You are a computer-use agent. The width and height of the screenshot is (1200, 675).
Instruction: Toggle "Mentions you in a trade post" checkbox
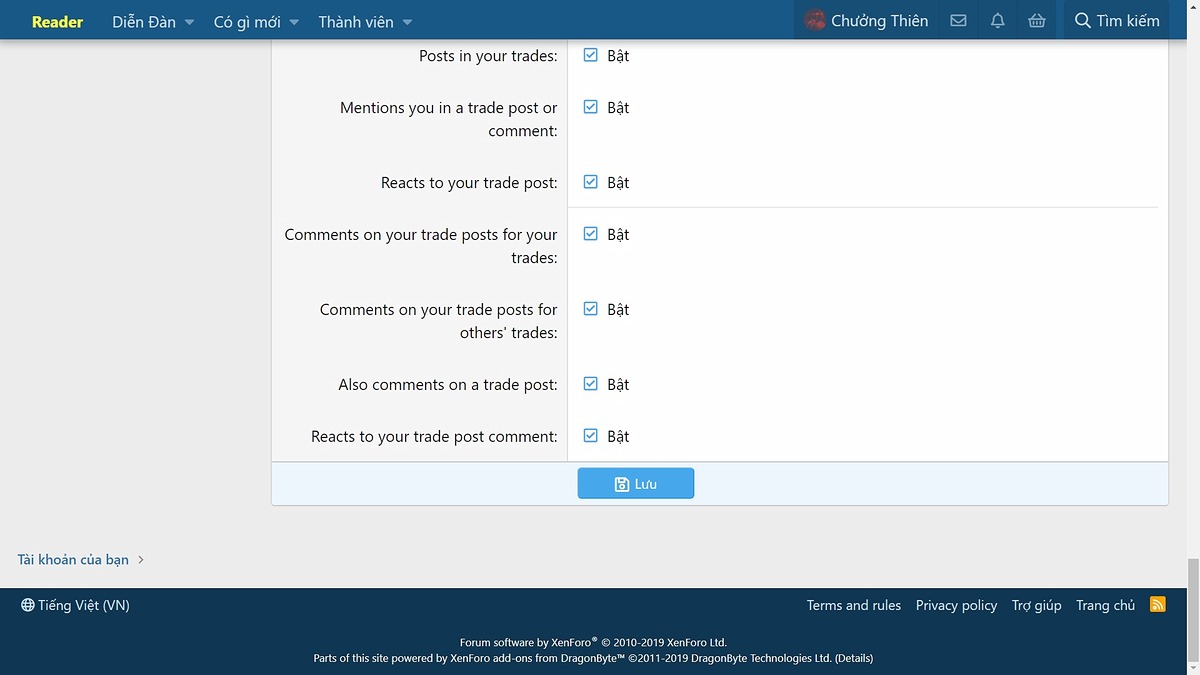click(591, 107)
